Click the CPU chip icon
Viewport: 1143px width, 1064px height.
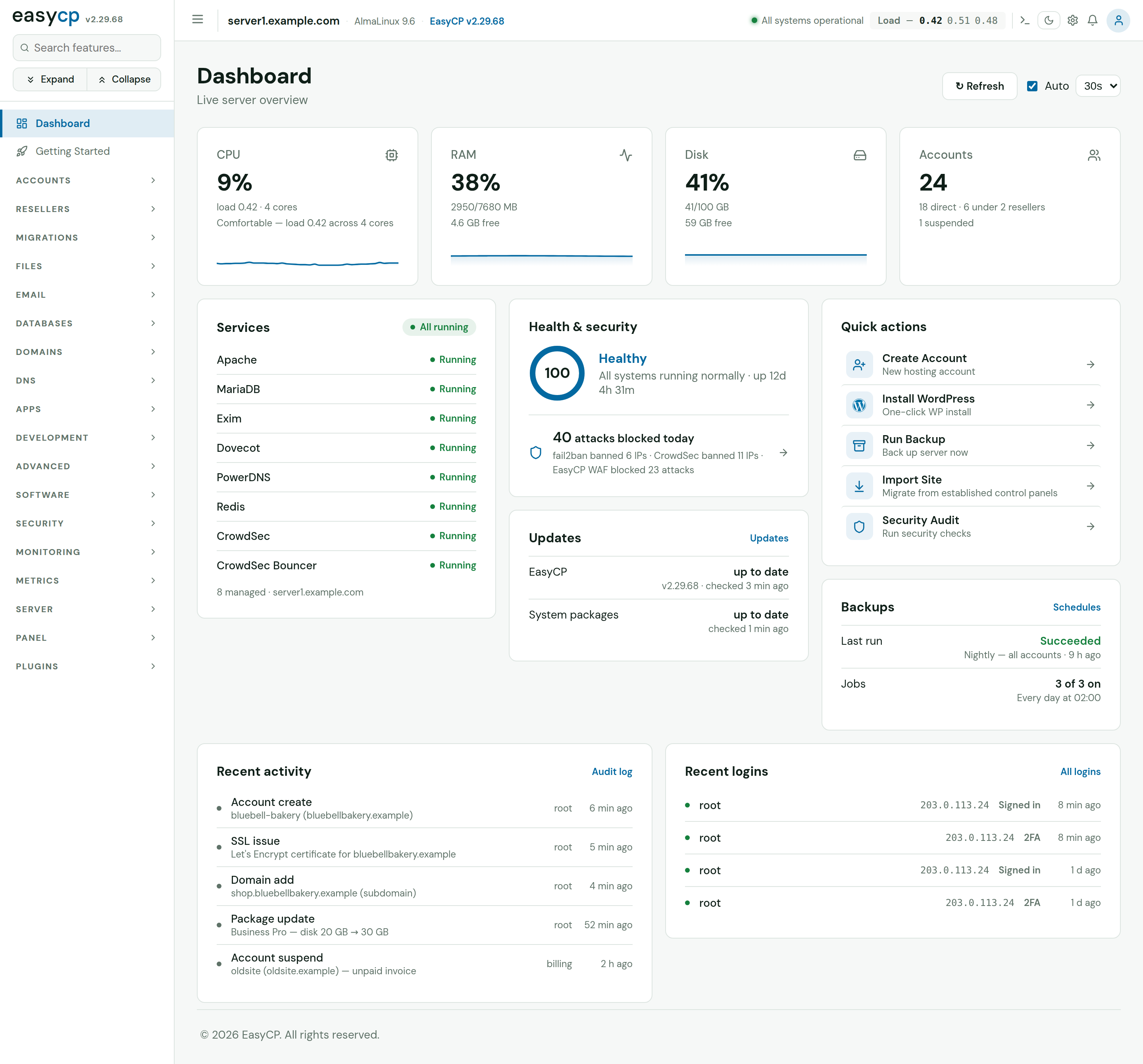tap(392, 155)
